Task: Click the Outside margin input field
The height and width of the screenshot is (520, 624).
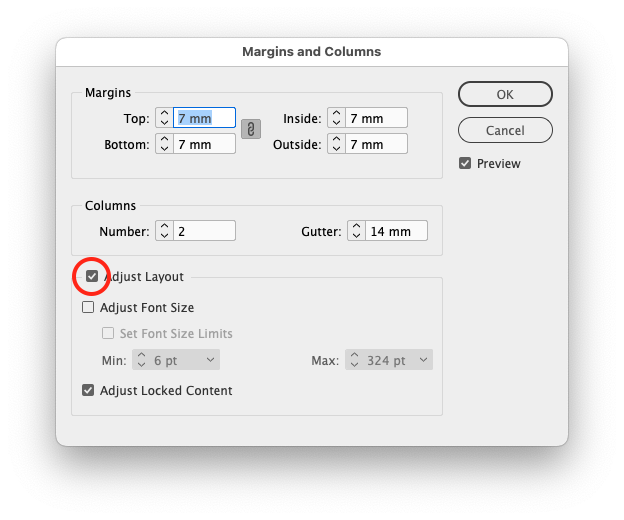Action: point(377,144)
